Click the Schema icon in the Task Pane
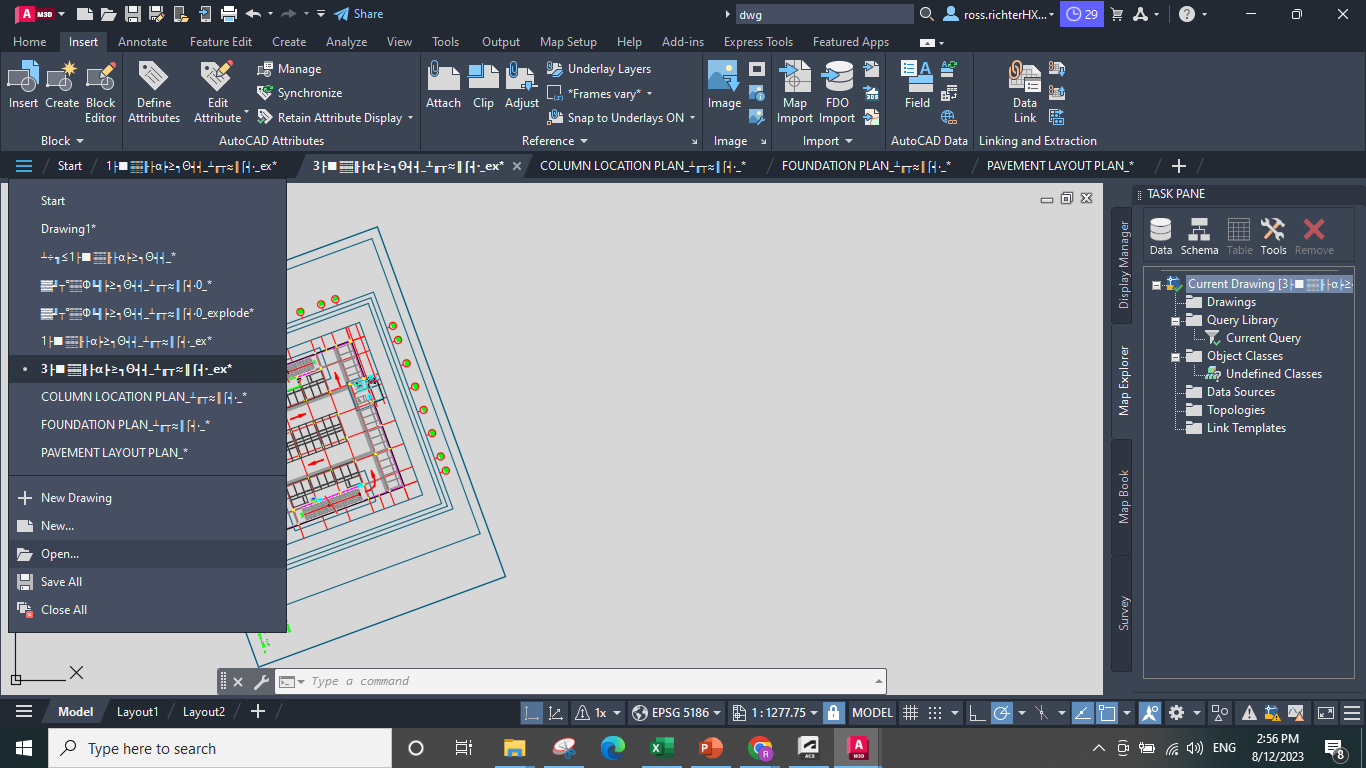This screenshot has width=1366, height=768. 1199,233
